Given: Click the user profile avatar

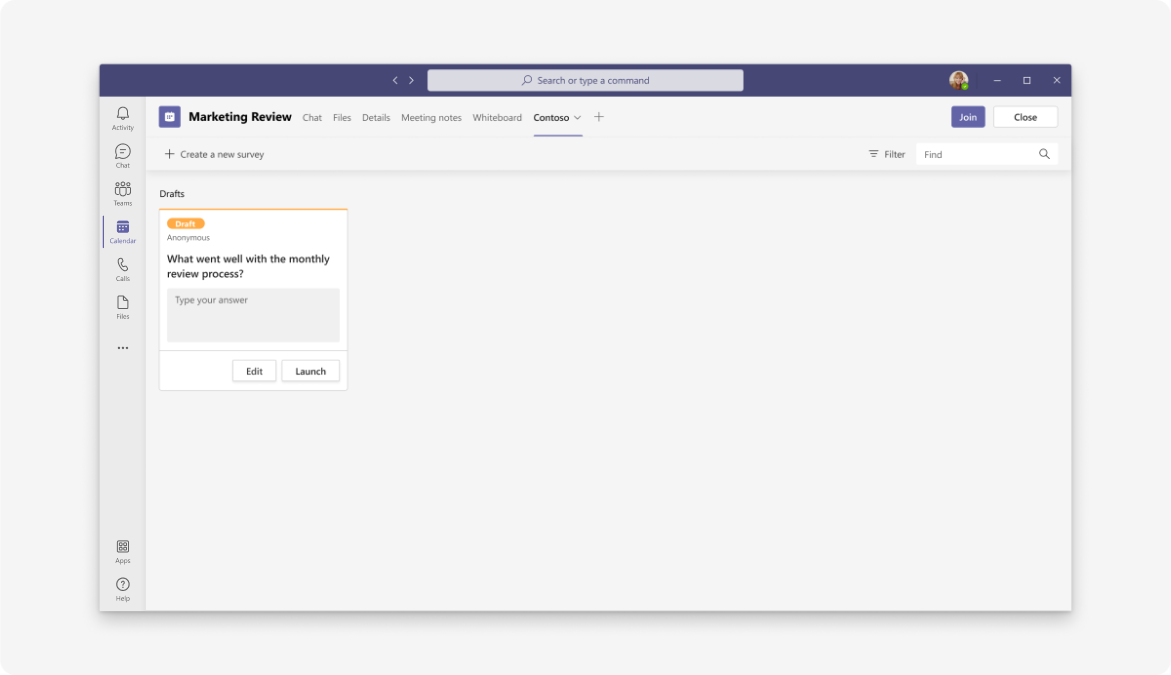Looking at the screenshot, I should click(x=959, y=80).
